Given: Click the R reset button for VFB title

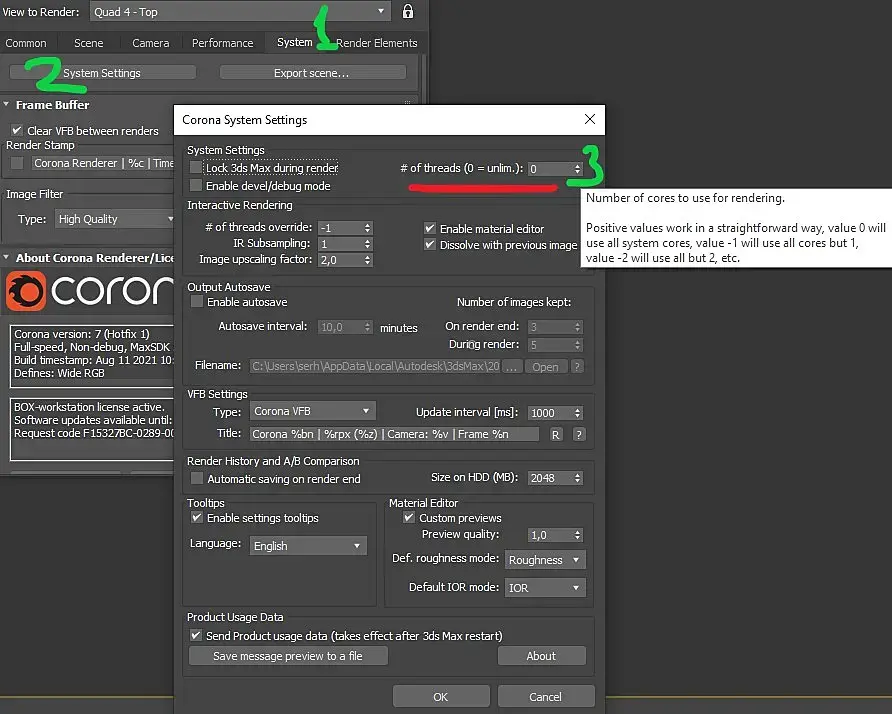Looking at the screenshot, I should point(555,435).
